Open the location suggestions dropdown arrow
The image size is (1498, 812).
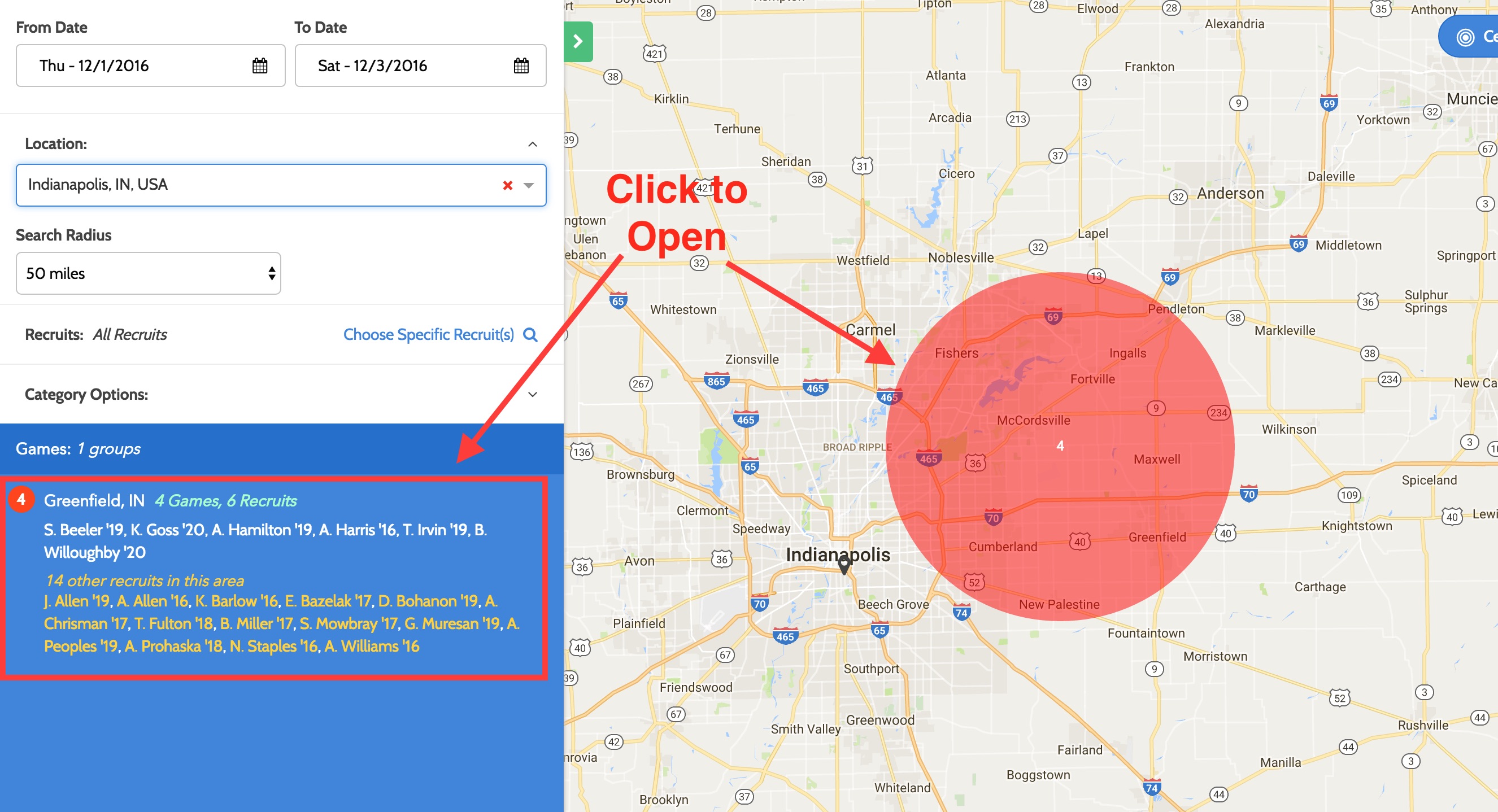coord(529,185)
